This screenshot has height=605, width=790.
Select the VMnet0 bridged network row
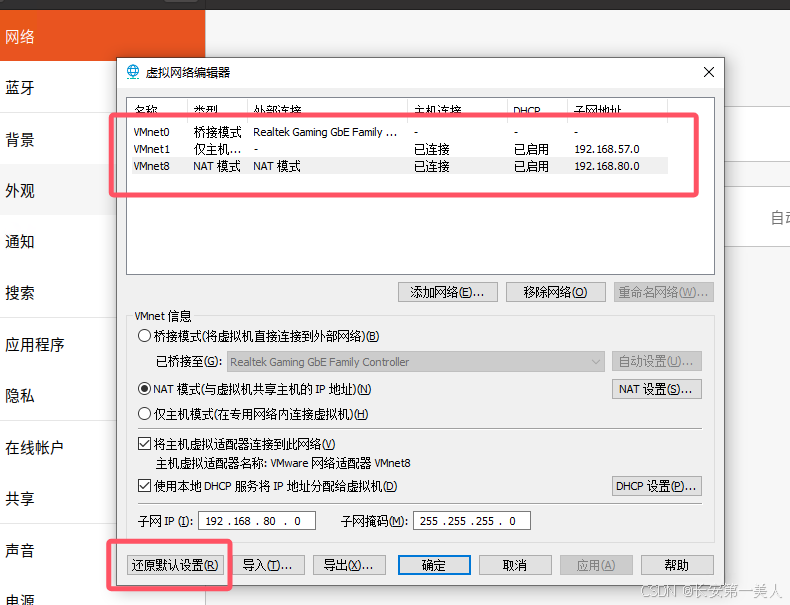tap(400, 132)
